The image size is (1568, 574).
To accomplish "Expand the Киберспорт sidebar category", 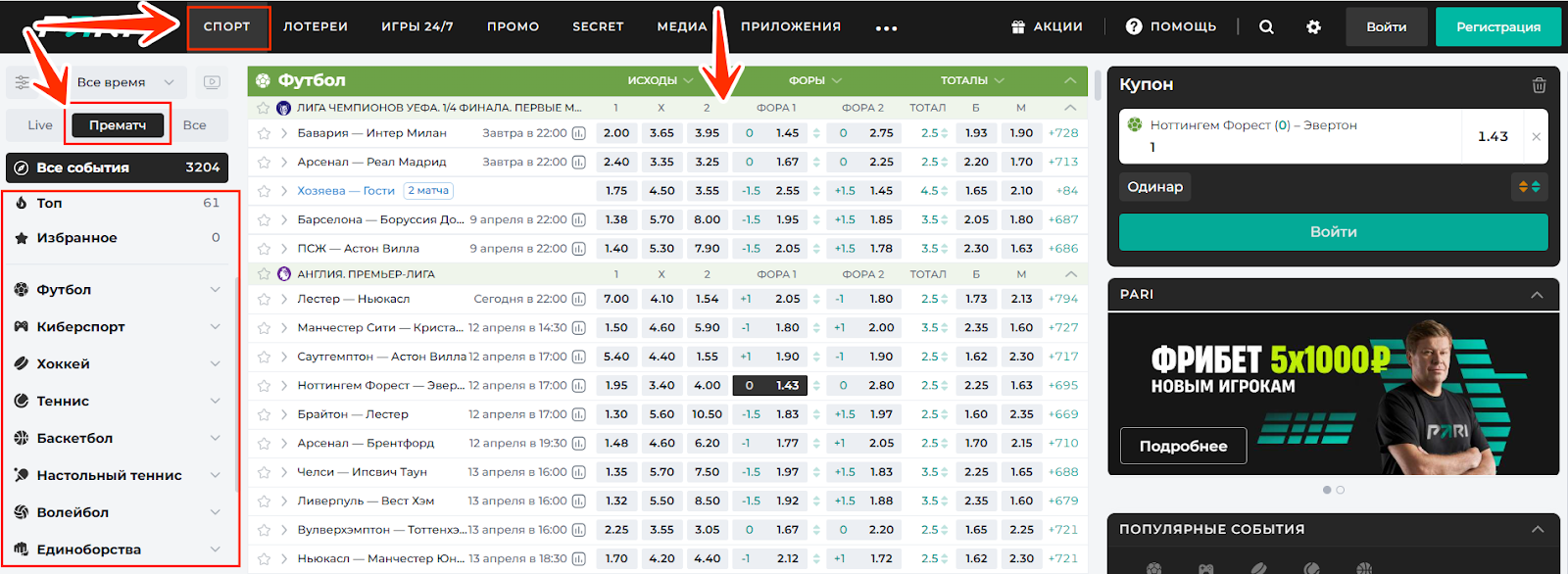I will pyautogui.click(x=215, y=327).
